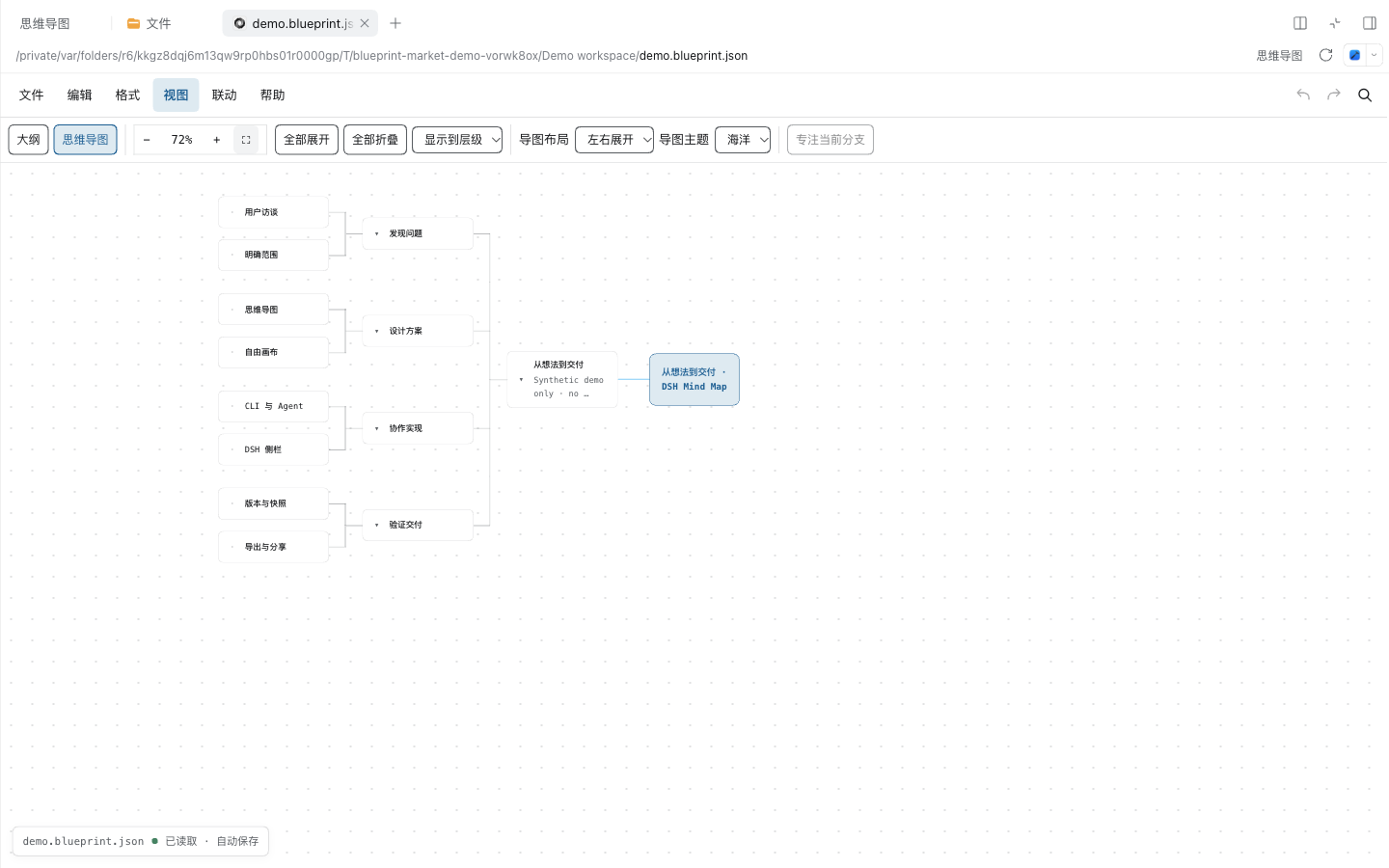
Task: Select the root node 从想法到交付 DSH Mind Map
Action: pyautogui.click(x=694, y=379)
